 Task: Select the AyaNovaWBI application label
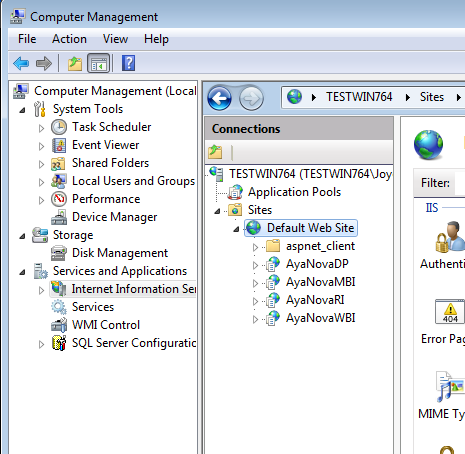click(321, 318)
